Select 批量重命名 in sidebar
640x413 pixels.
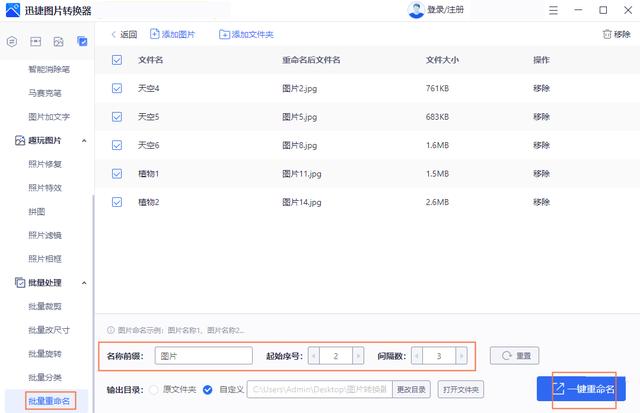[49, 401]
